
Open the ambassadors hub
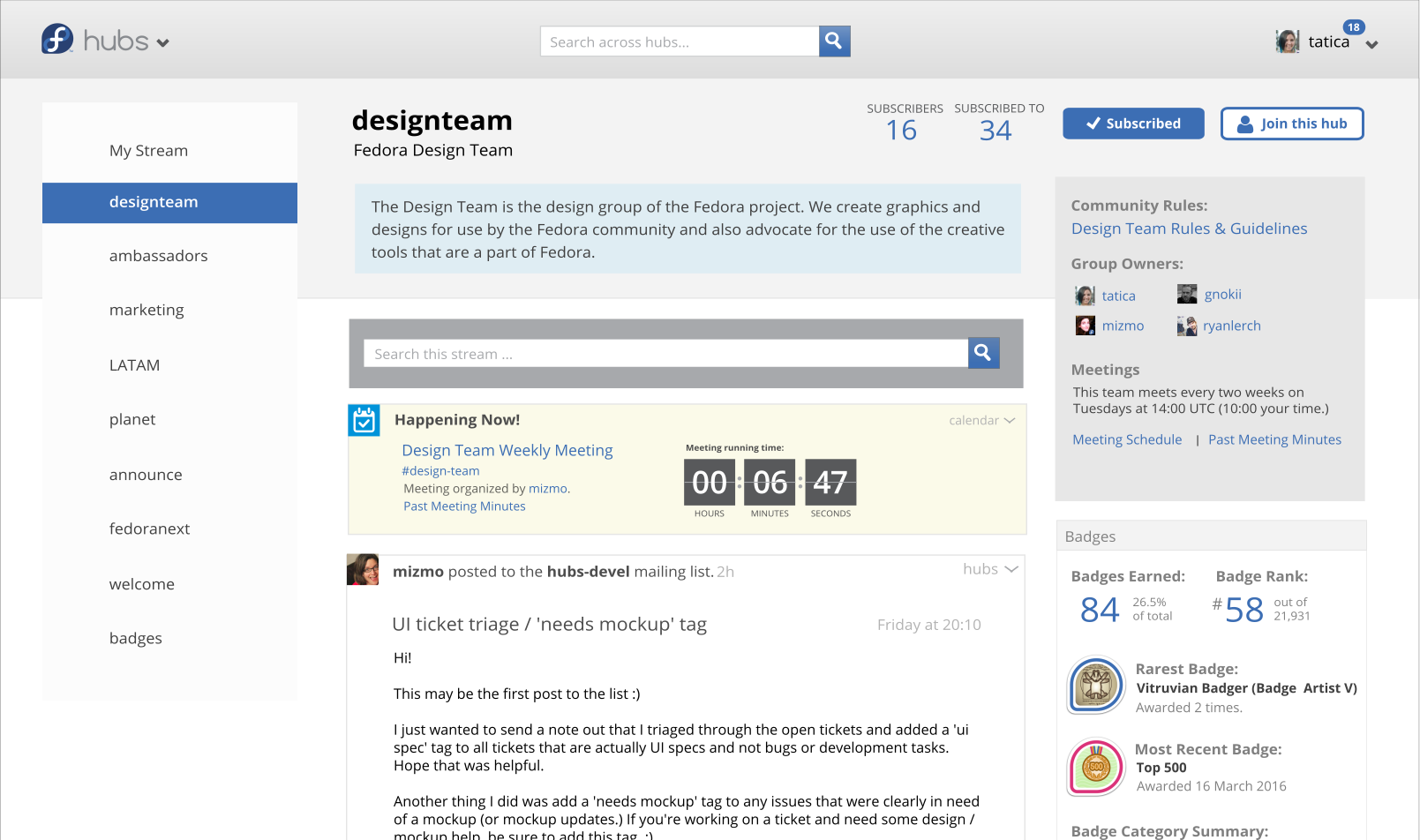pyautogui.click(x=159, y=256)
